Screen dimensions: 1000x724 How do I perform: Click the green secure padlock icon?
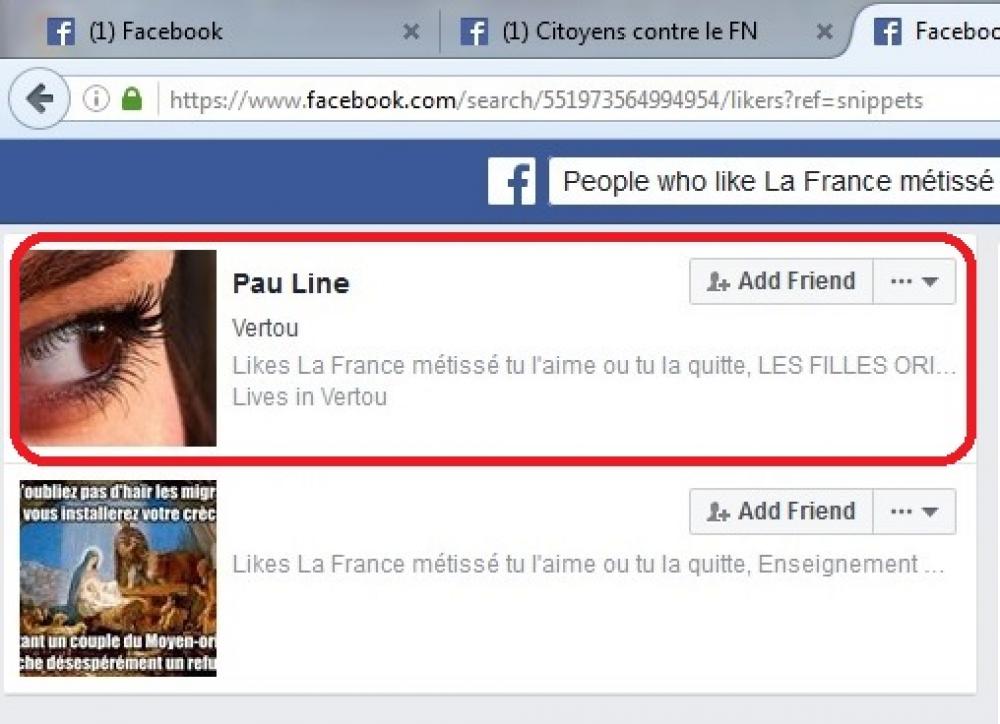(132, 99)
